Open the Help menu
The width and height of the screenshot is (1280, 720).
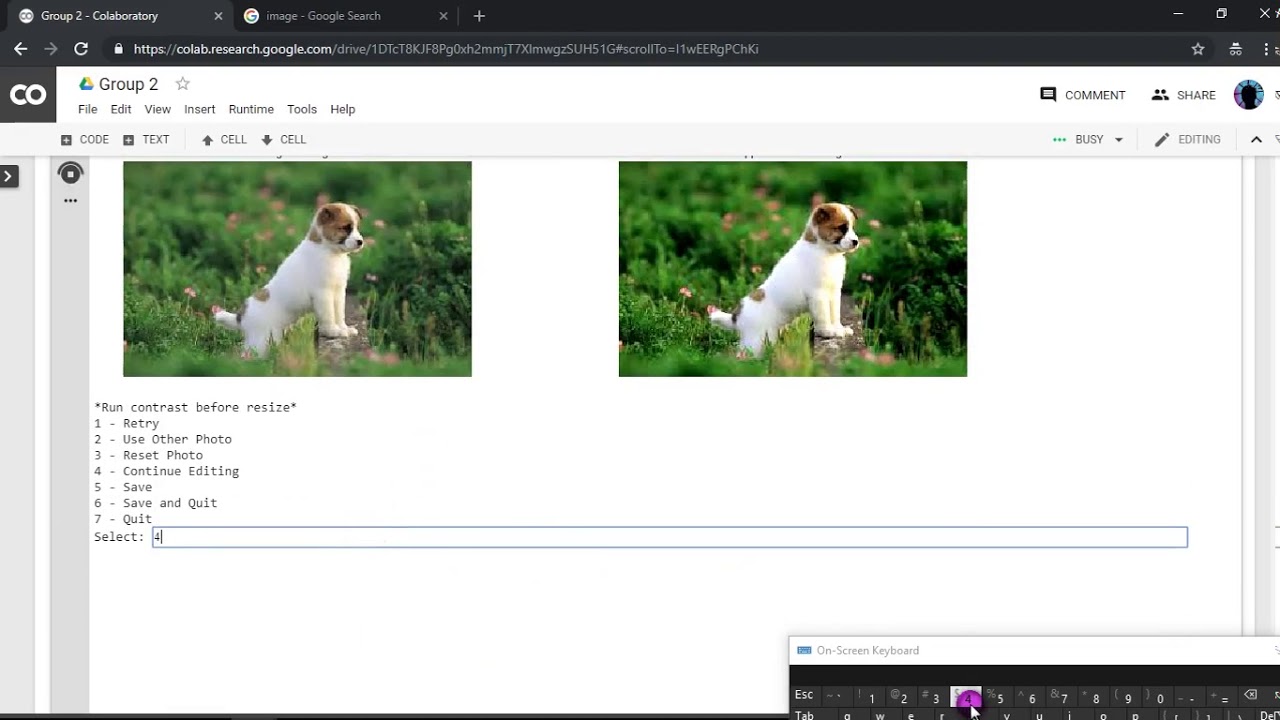(x=343, y=109)
